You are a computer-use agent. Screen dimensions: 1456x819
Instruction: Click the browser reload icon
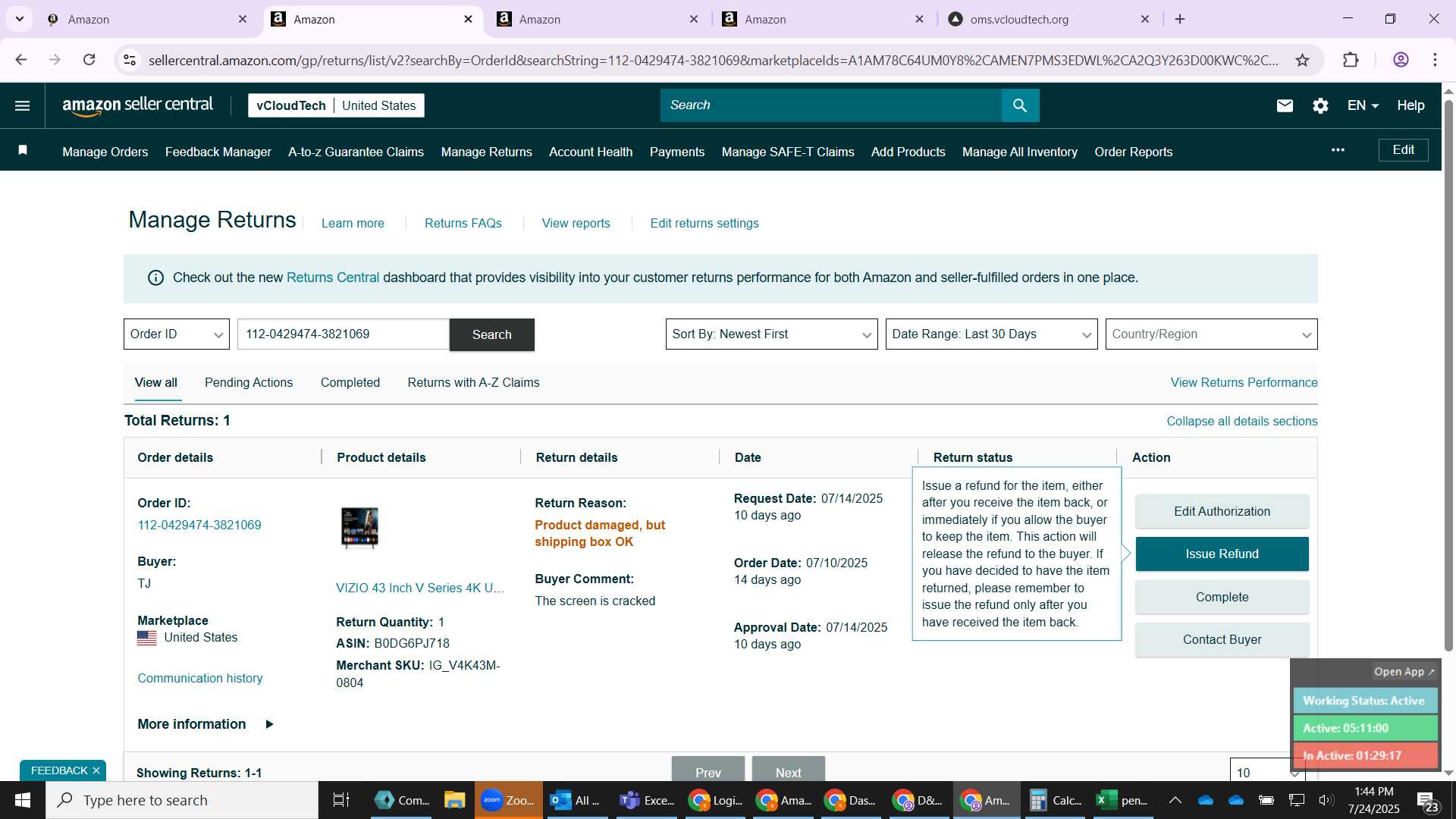(89, 60)
